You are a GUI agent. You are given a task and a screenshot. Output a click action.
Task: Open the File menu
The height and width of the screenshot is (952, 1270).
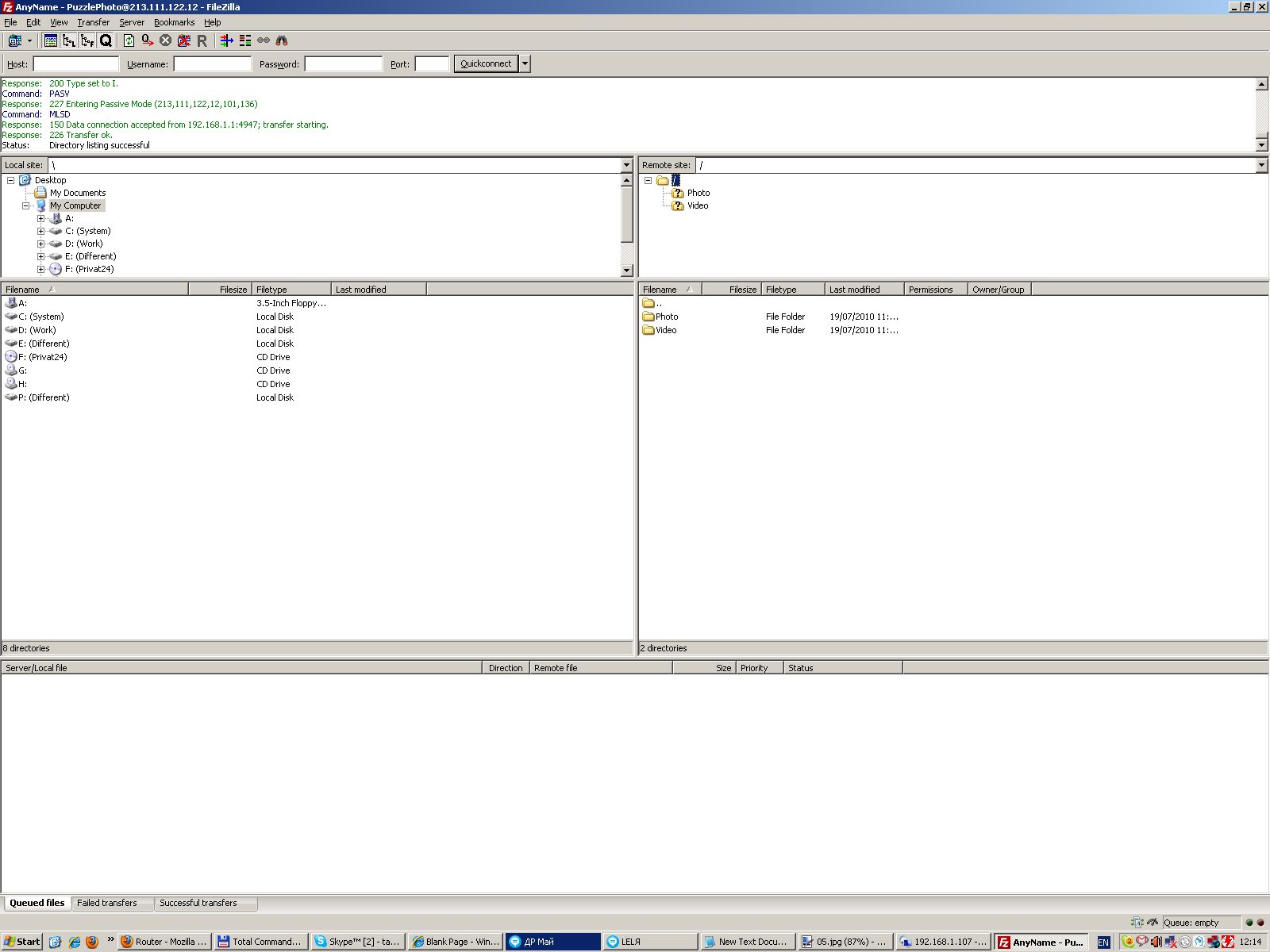[10, 22]
